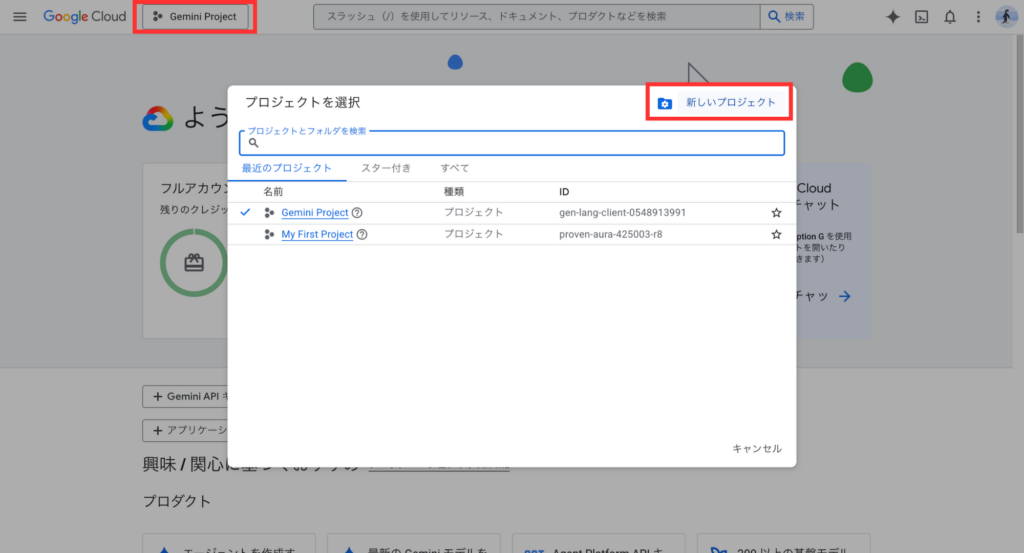The image size is (1024, 553).
Task: Click the Google Cloud logo
Action: [x=84, y=16]
